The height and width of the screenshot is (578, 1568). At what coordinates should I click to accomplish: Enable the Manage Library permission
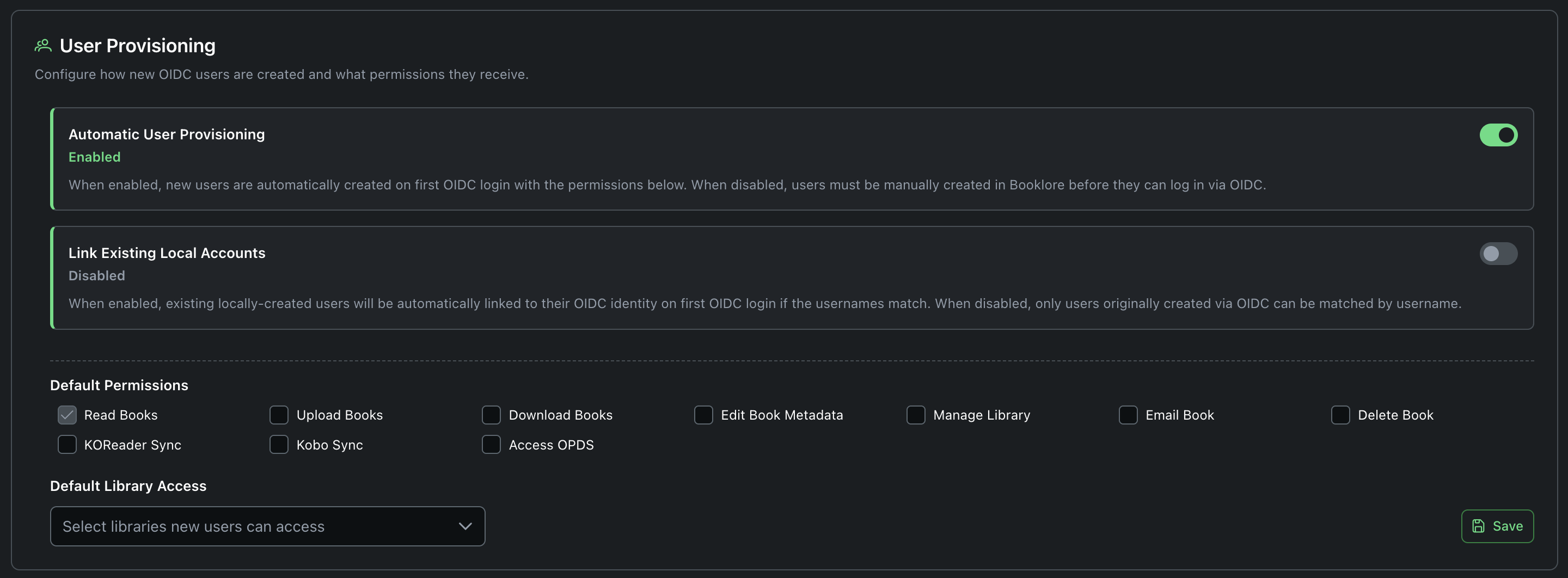coord(915,414)
